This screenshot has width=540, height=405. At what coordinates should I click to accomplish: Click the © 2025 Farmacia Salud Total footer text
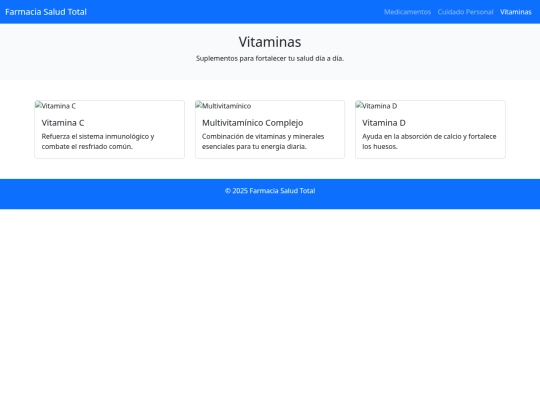click(270, 191)
